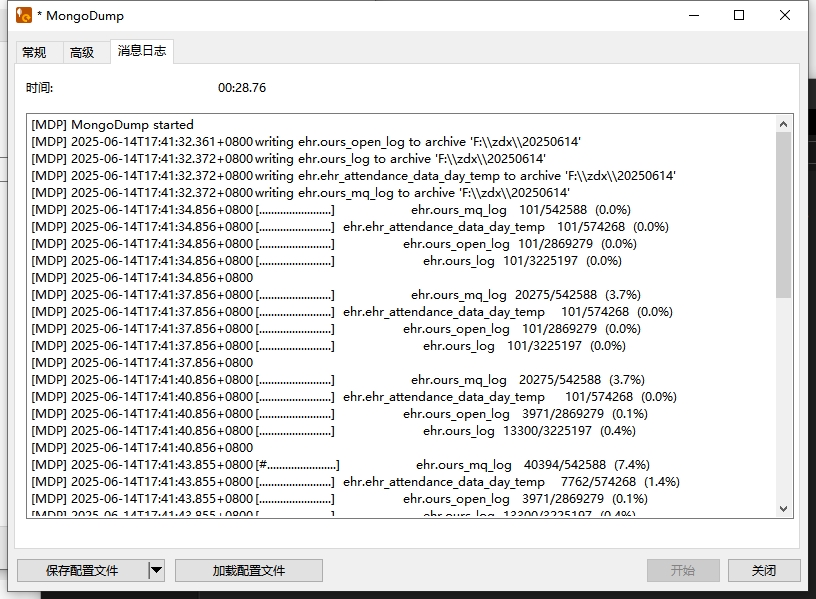Click the attendance_data_day_temp 101/574268 line at 17:41:34
The width and height of the screenshot is (816, 599).
coord(350,227)
